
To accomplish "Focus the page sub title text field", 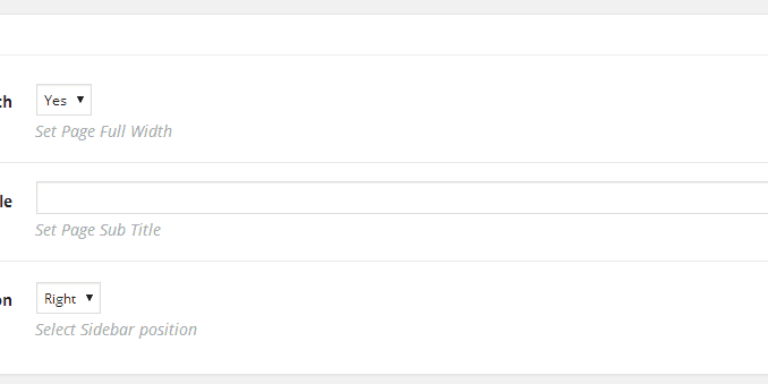I will click(402, 197).
